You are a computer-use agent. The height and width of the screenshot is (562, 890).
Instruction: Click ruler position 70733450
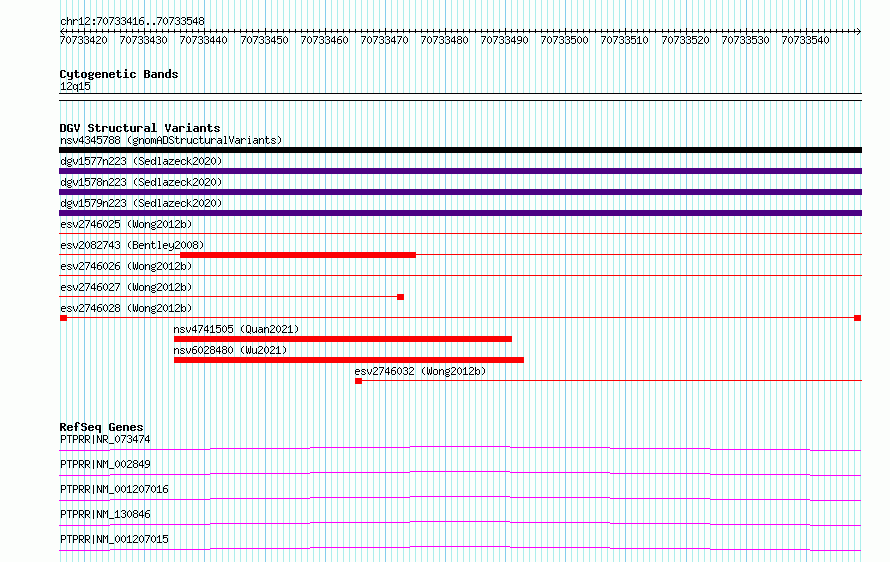(x=265, y=40)
